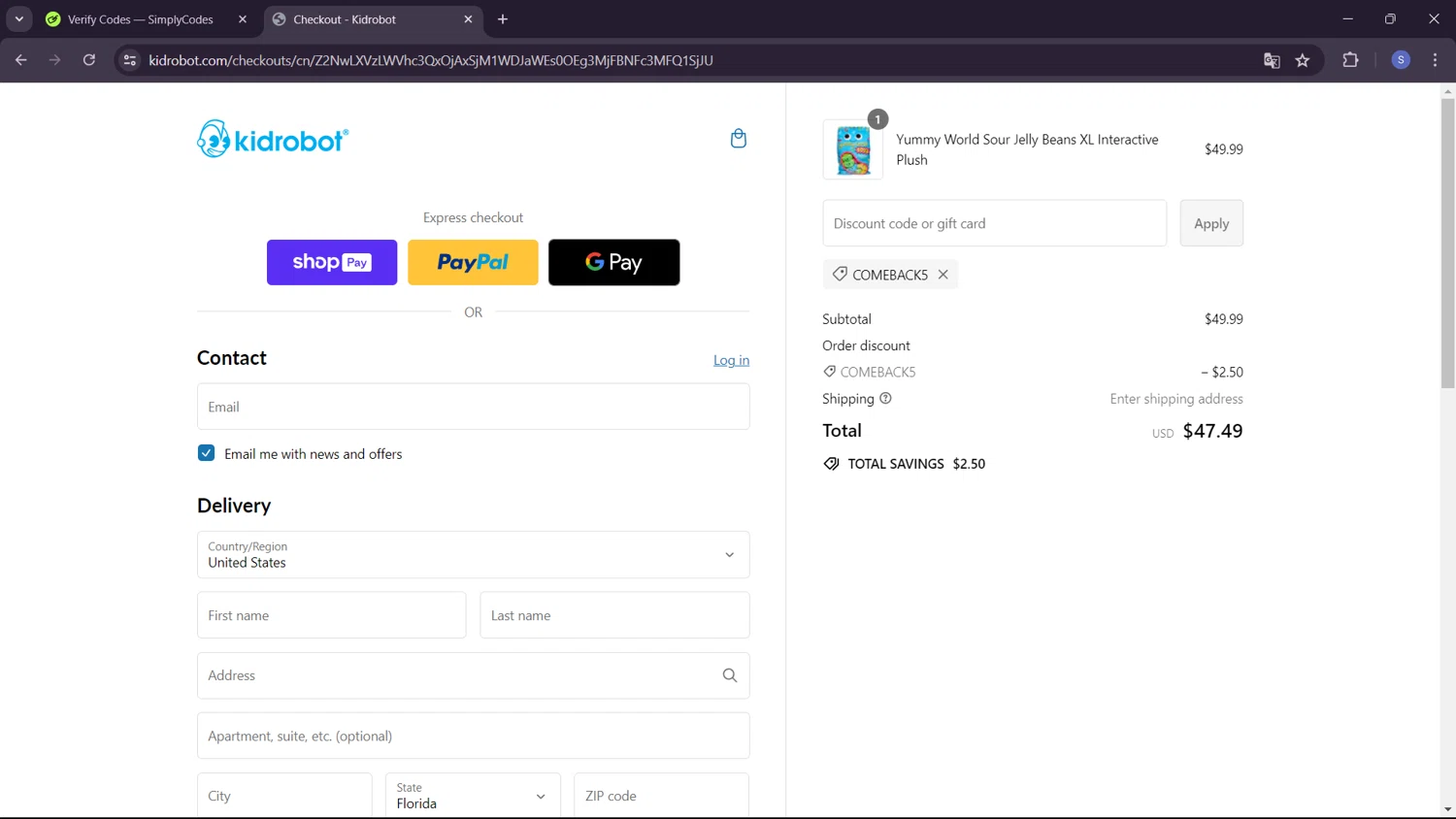
Task: Click the Enter shipping address text
Action: click(x=1176, y=399)
